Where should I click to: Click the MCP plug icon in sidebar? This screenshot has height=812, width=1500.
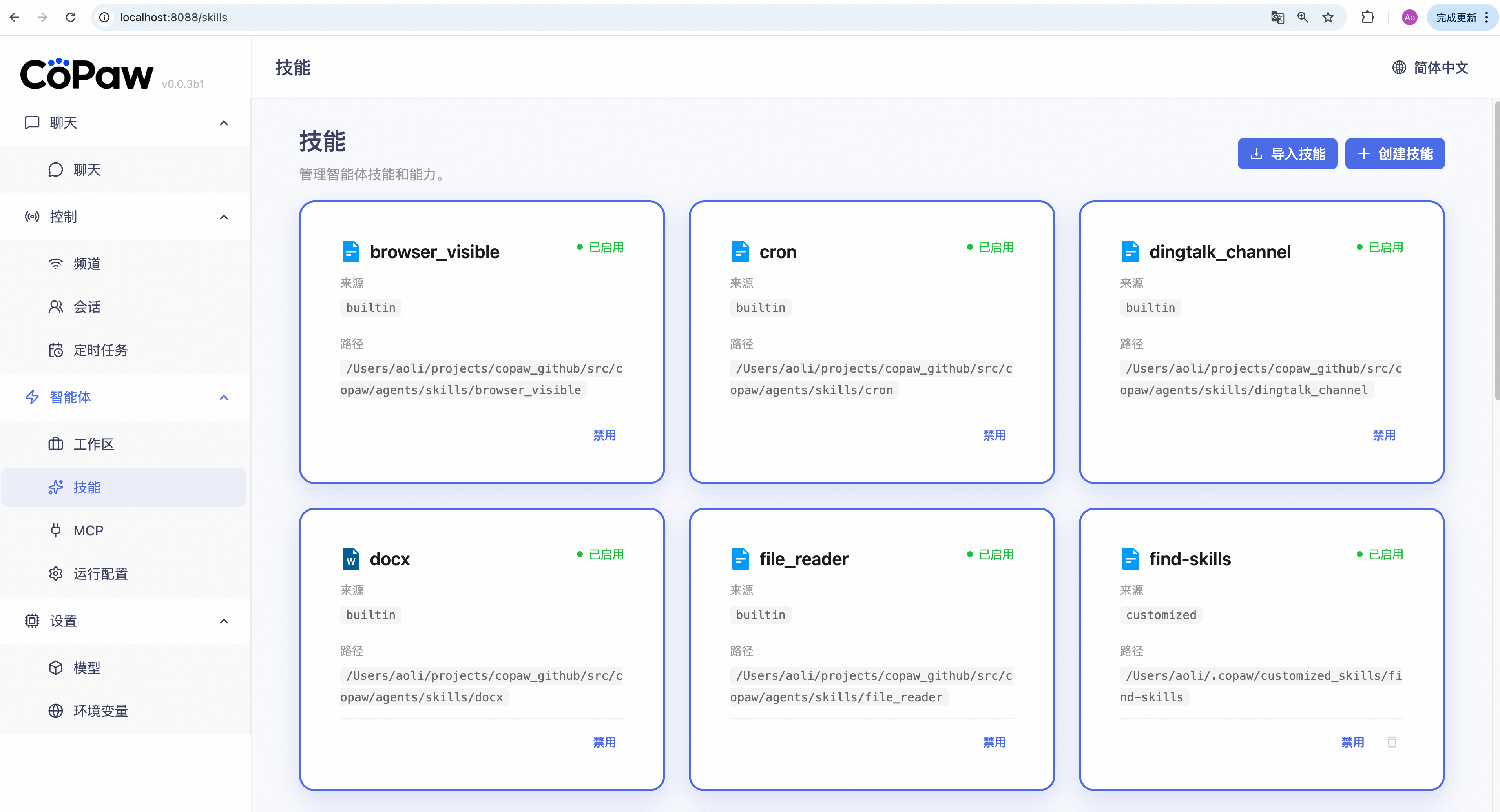point(56,530)
